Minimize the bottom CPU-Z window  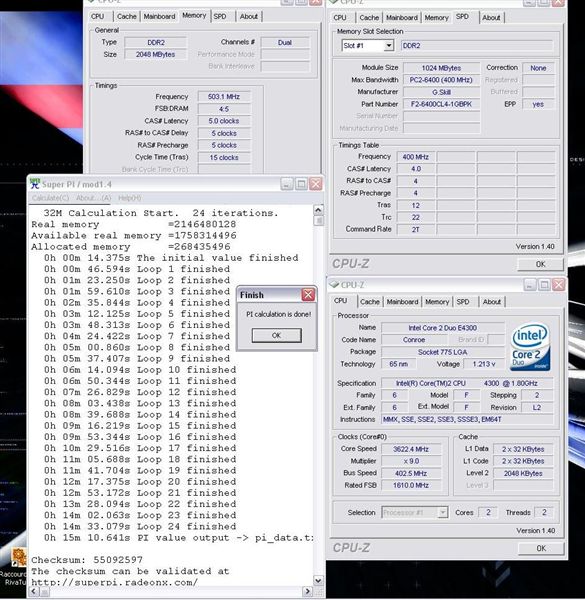tap(530, 284)
